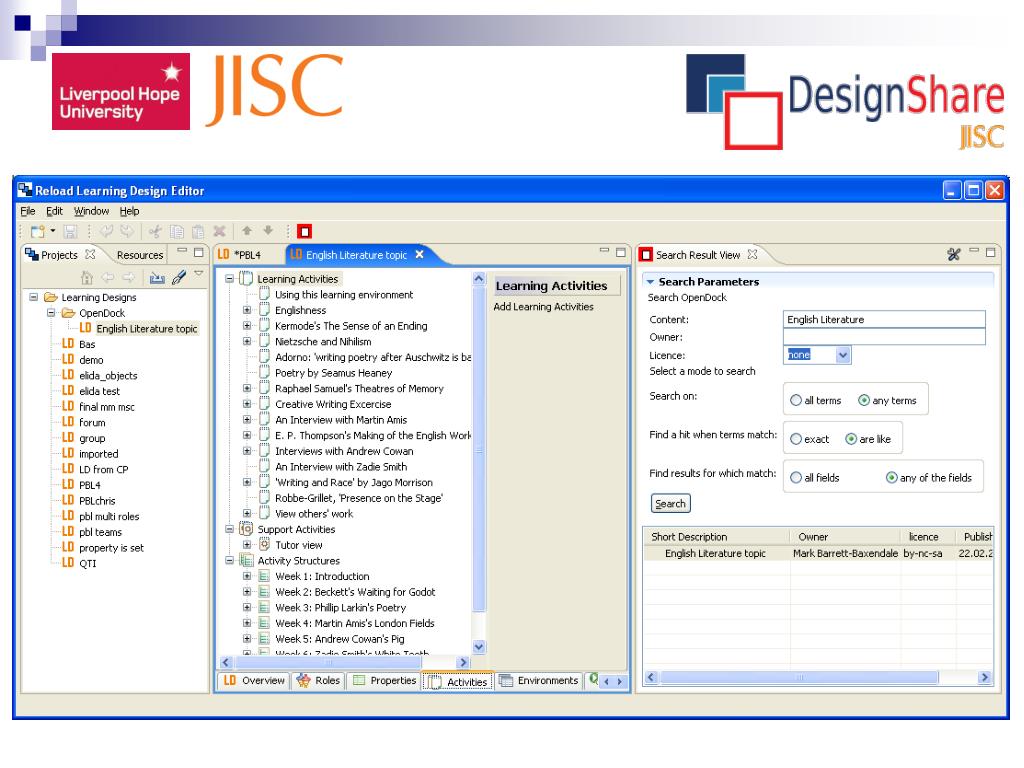Close the Projects view tab
Screen dimensions: 1024x768
90,254
